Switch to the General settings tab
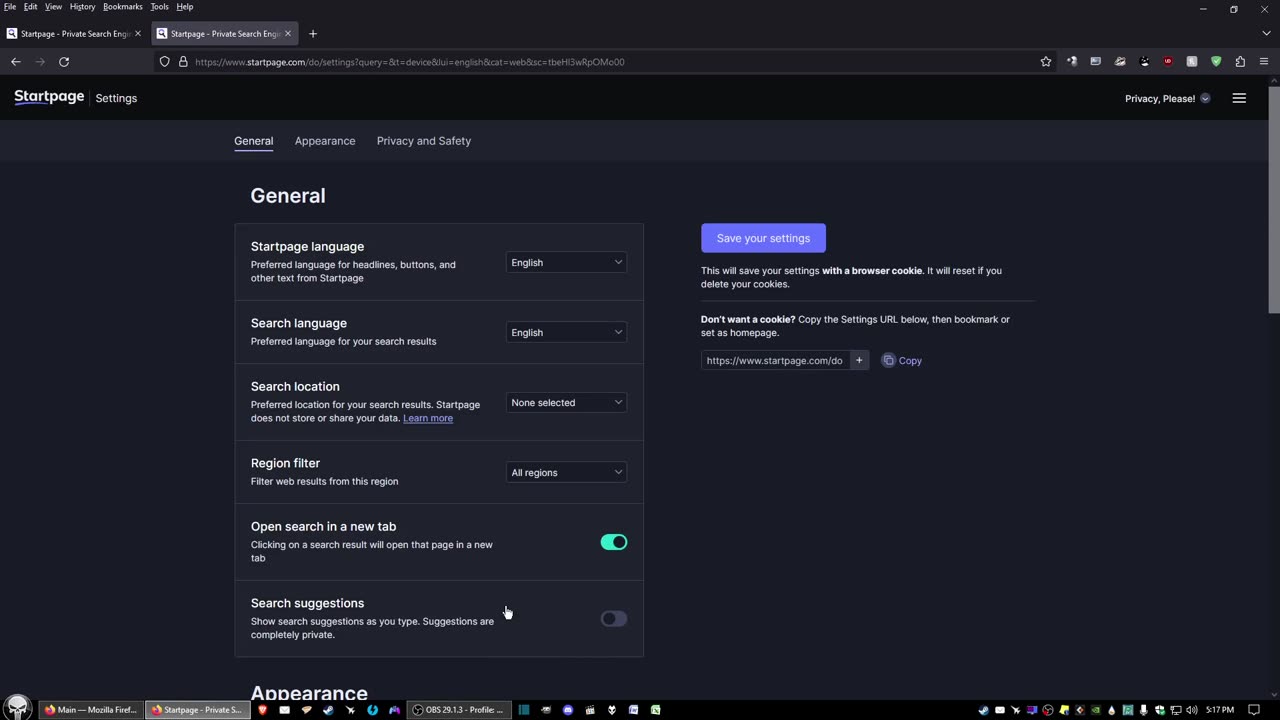The image size is (1280, 720). 253,141
